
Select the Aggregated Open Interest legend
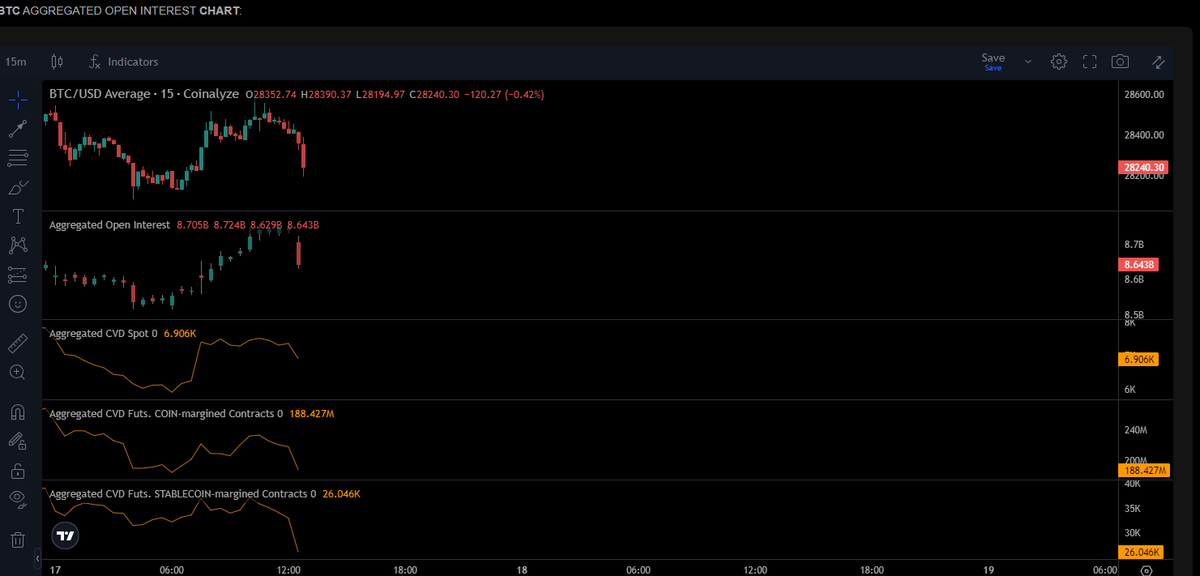(x=109, y=225)
